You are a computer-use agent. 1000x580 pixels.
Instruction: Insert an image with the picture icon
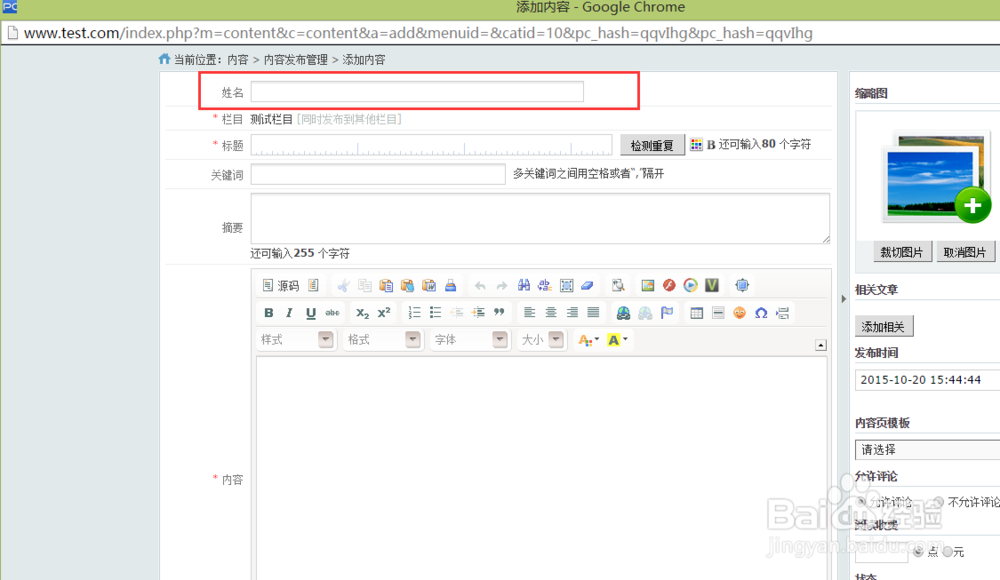coord(648,285)
